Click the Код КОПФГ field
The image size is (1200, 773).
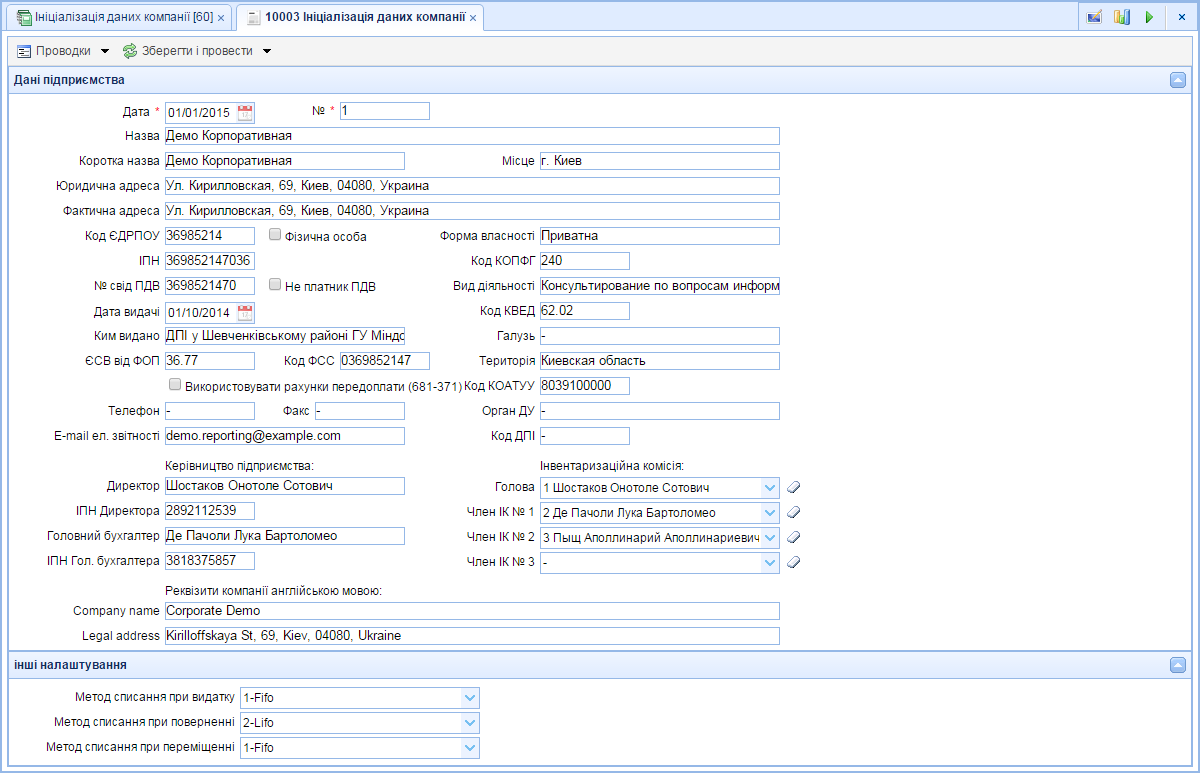[x=585, y=261]
